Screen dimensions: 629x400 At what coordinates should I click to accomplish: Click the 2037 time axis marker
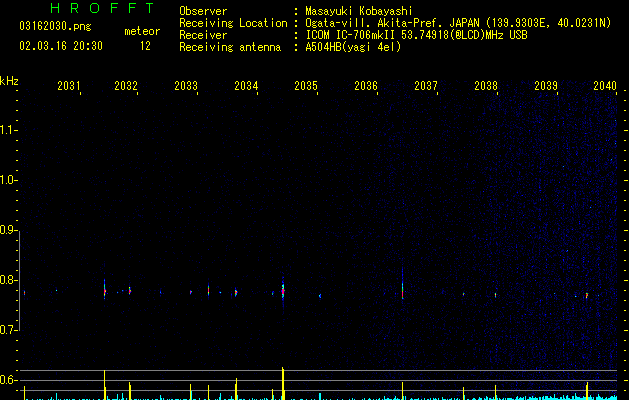[426, 85]
